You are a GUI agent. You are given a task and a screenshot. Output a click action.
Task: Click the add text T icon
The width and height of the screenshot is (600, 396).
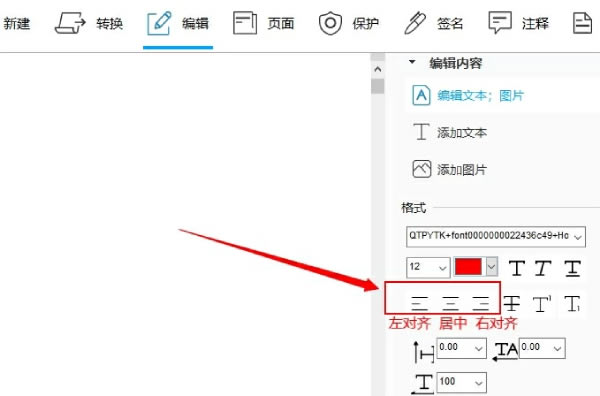click(x=421, y=132)
